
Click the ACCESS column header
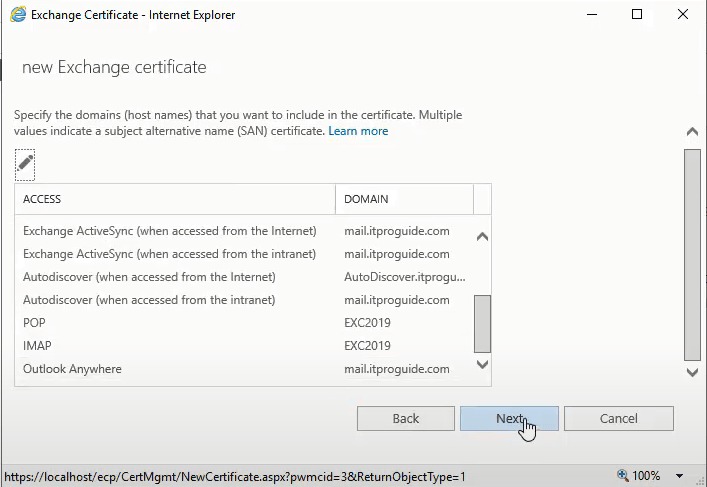coord(175,199)
